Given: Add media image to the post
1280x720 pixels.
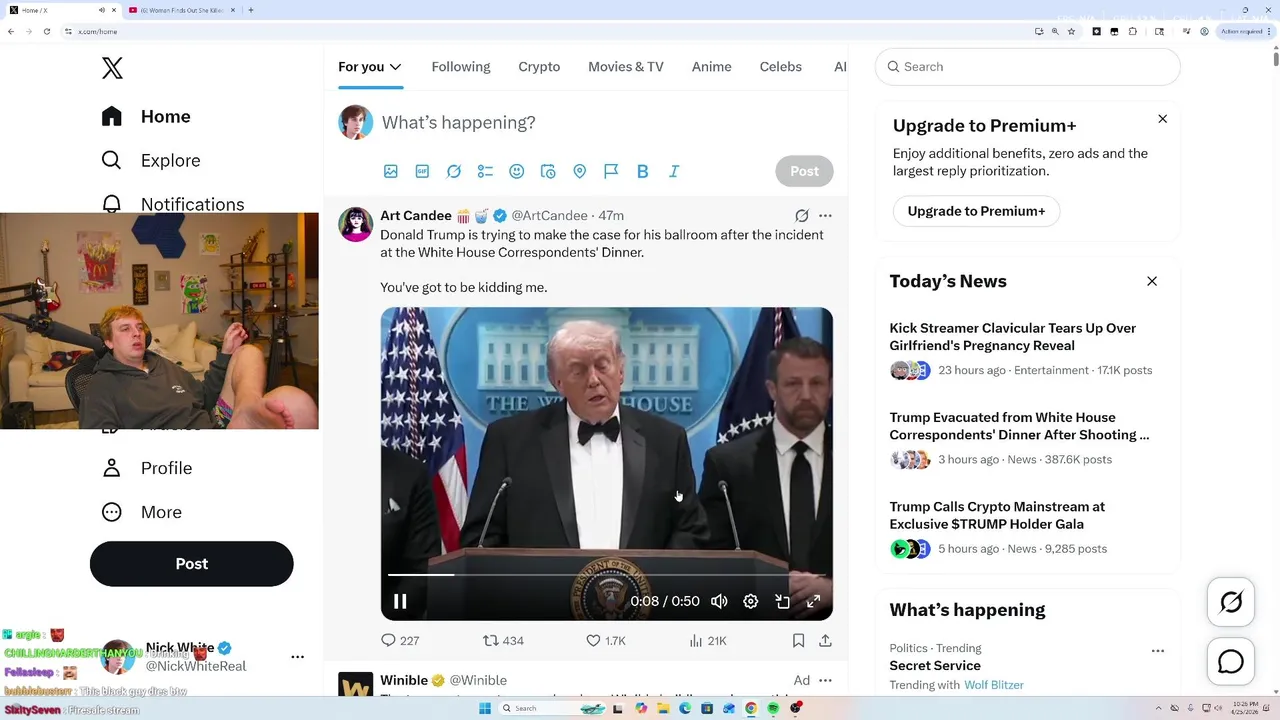Looking at the screenshot, I should [391, 172].
